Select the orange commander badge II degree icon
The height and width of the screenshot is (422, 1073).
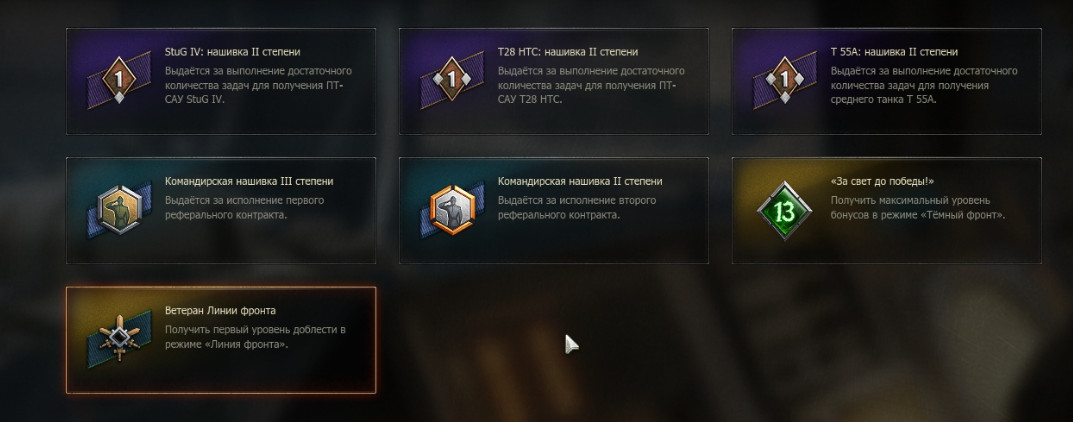point(452,210)
